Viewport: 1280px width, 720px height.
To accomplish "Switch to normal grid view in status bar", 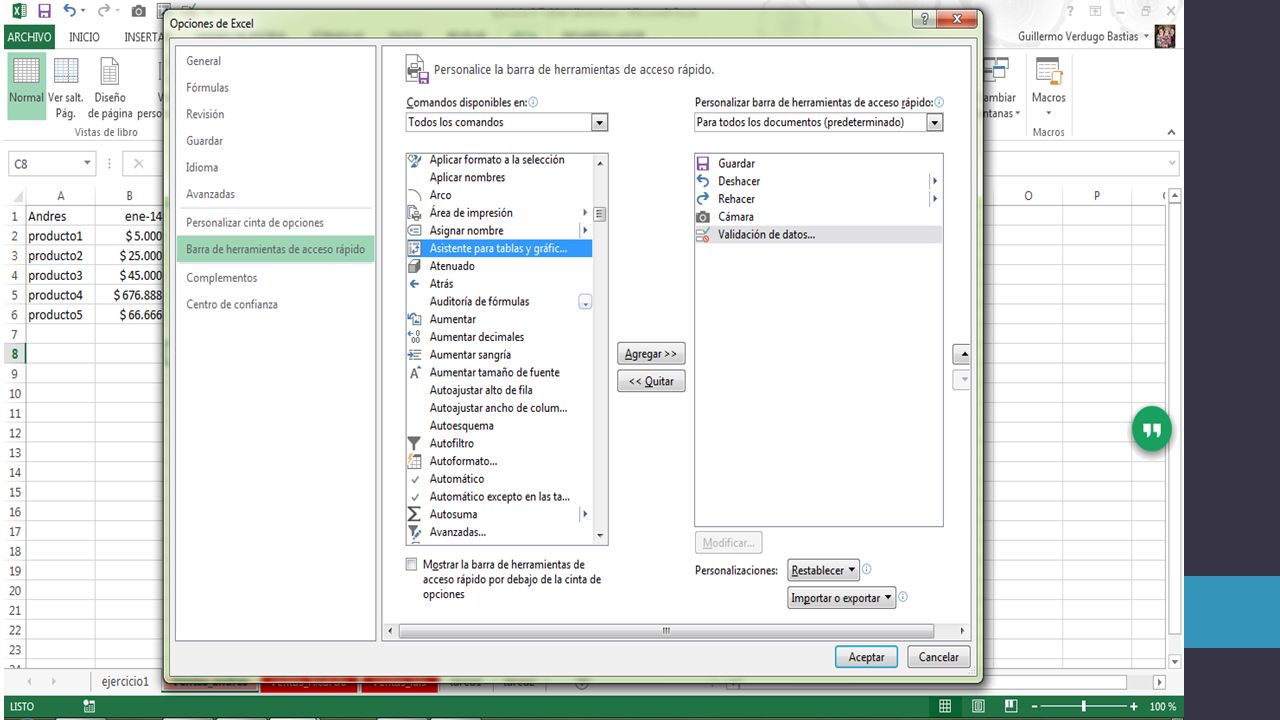I will (945, 706).
